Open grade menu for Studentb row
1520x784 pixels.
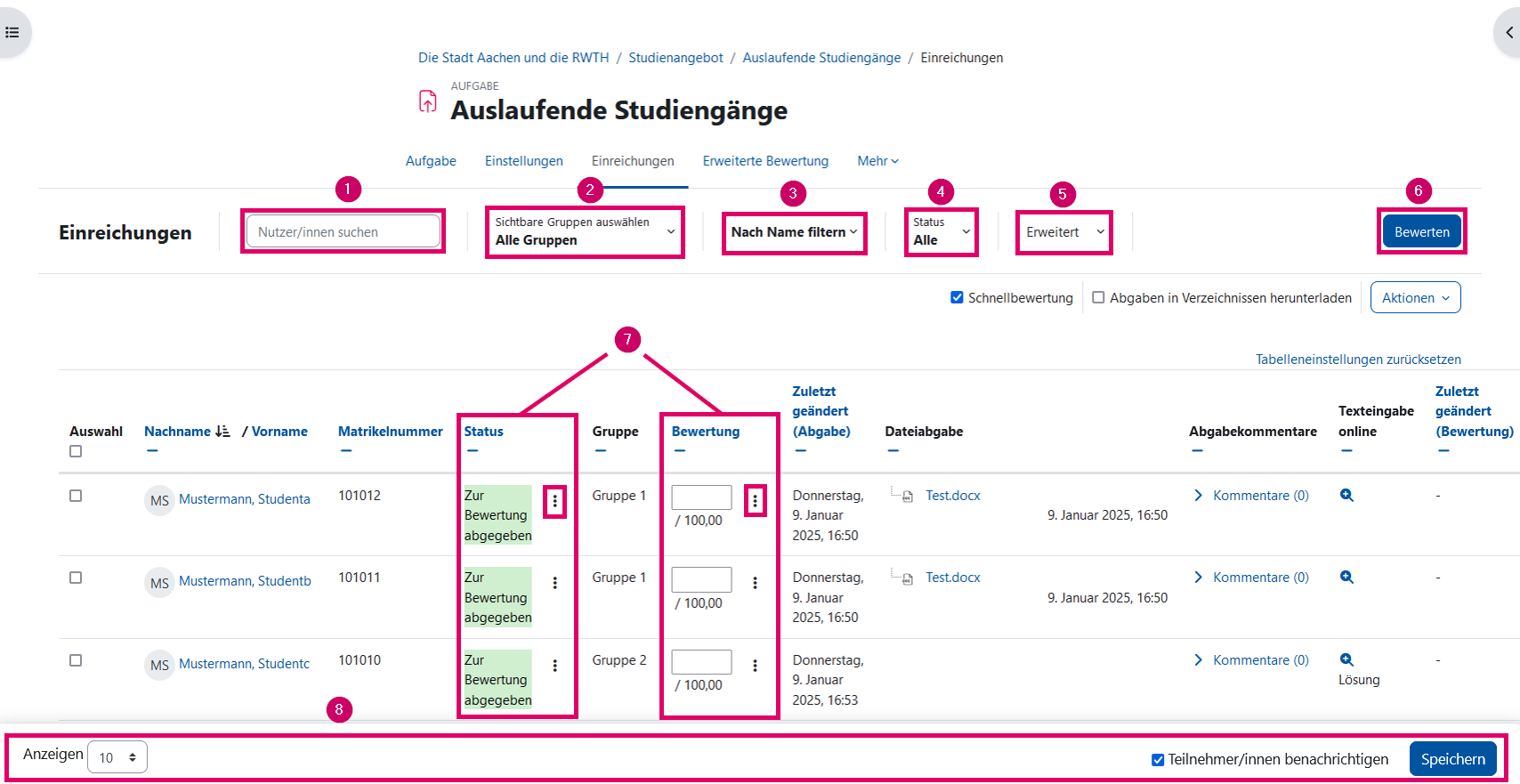click(755, 583)
